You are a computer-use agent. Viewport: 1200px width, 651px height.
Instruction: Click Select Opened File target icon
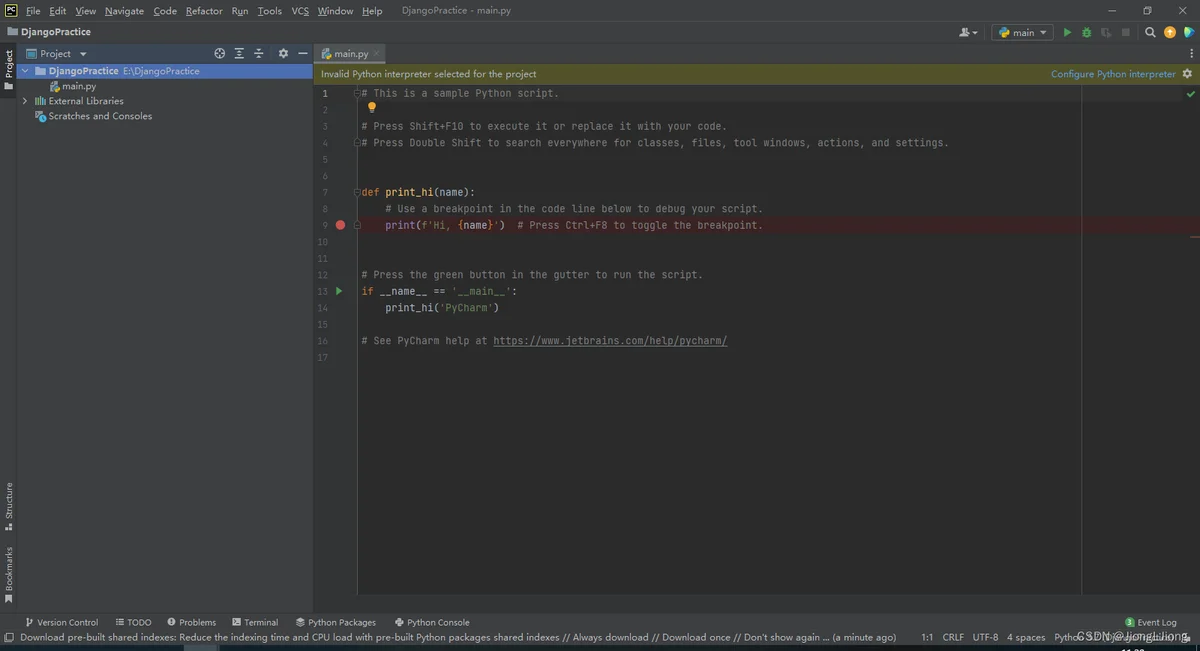[x=220, y=53]
